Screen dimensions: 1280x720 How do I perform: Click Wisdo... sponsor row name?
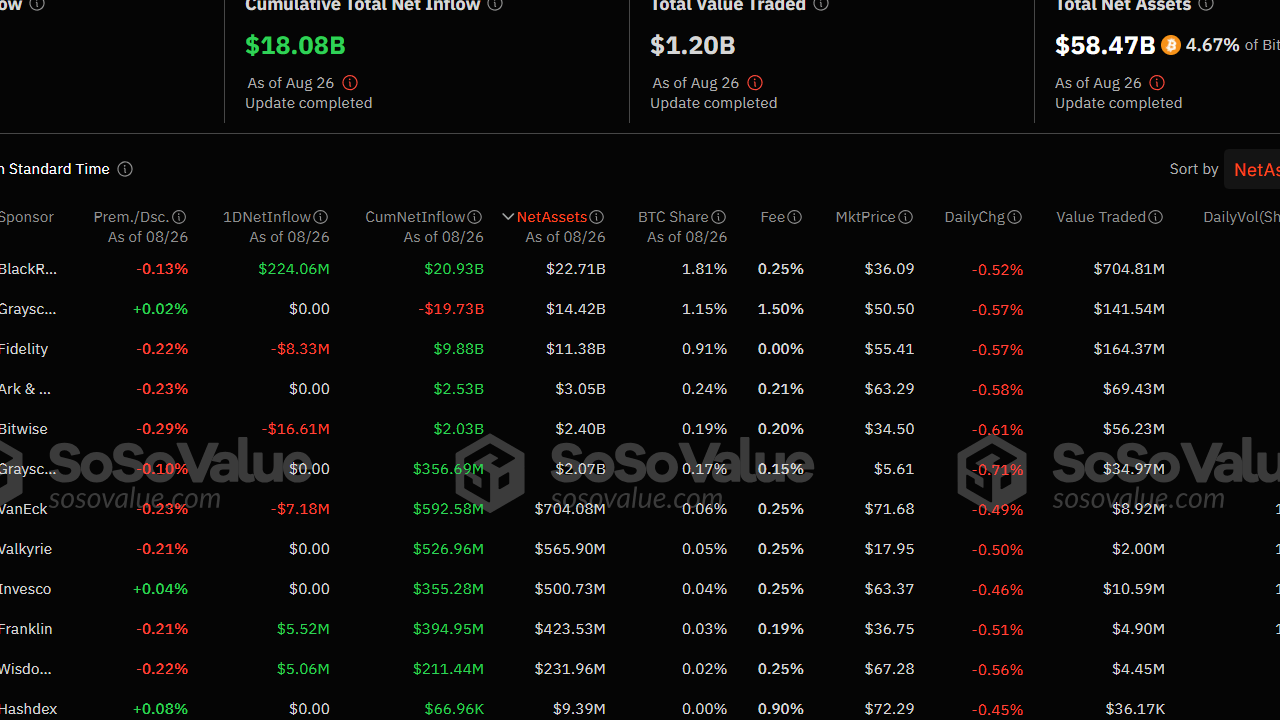[27, 669]
